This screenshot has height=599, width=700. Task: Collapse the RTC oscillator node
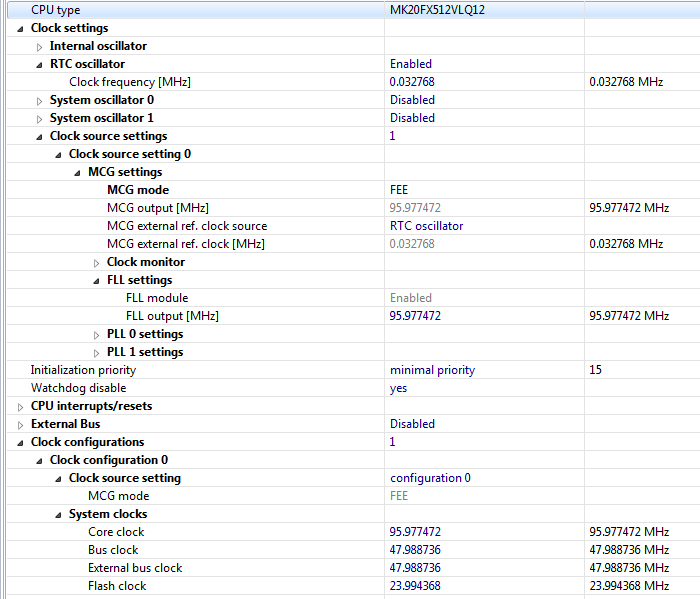click(39, 65)
